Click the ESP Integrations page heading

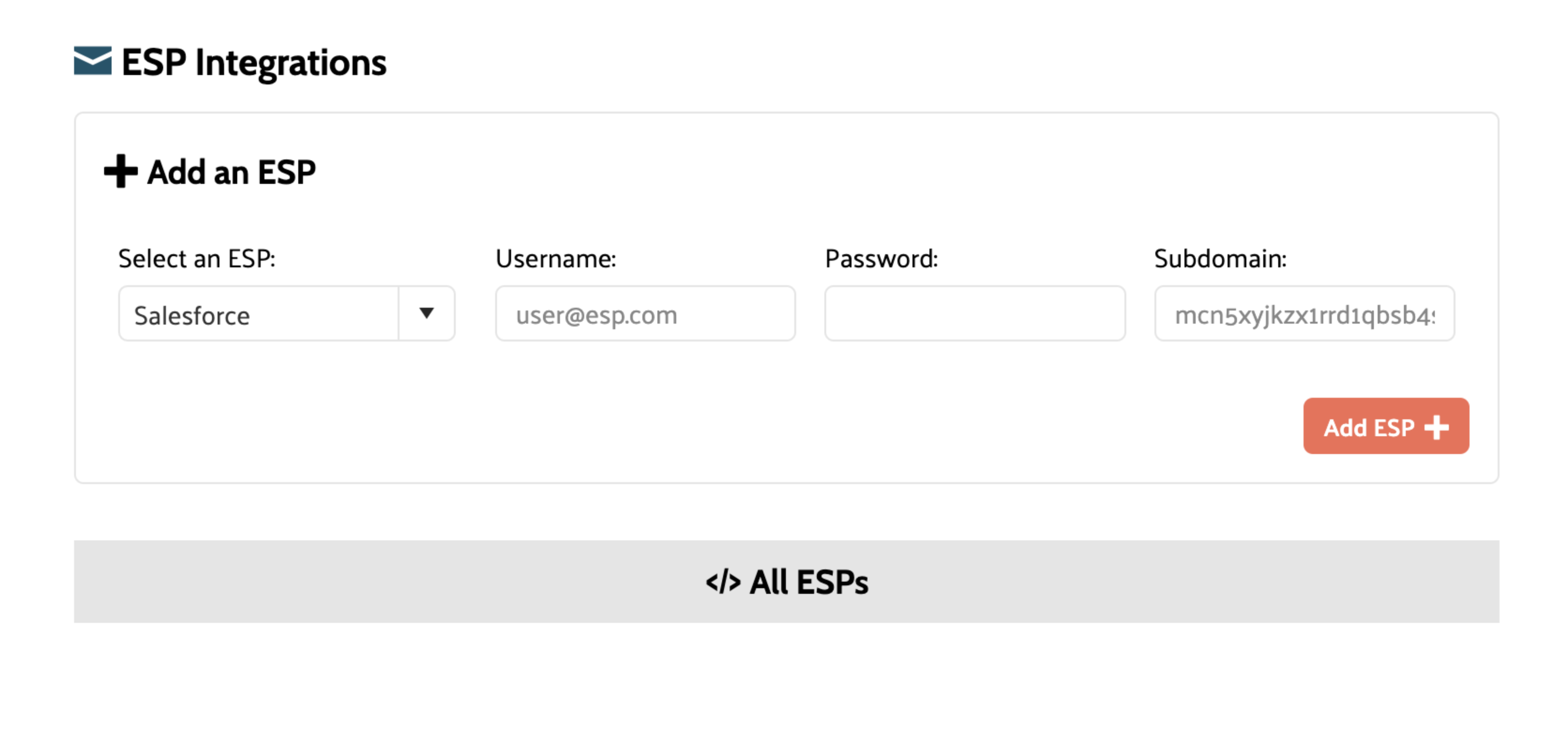[x=254, y=63]
